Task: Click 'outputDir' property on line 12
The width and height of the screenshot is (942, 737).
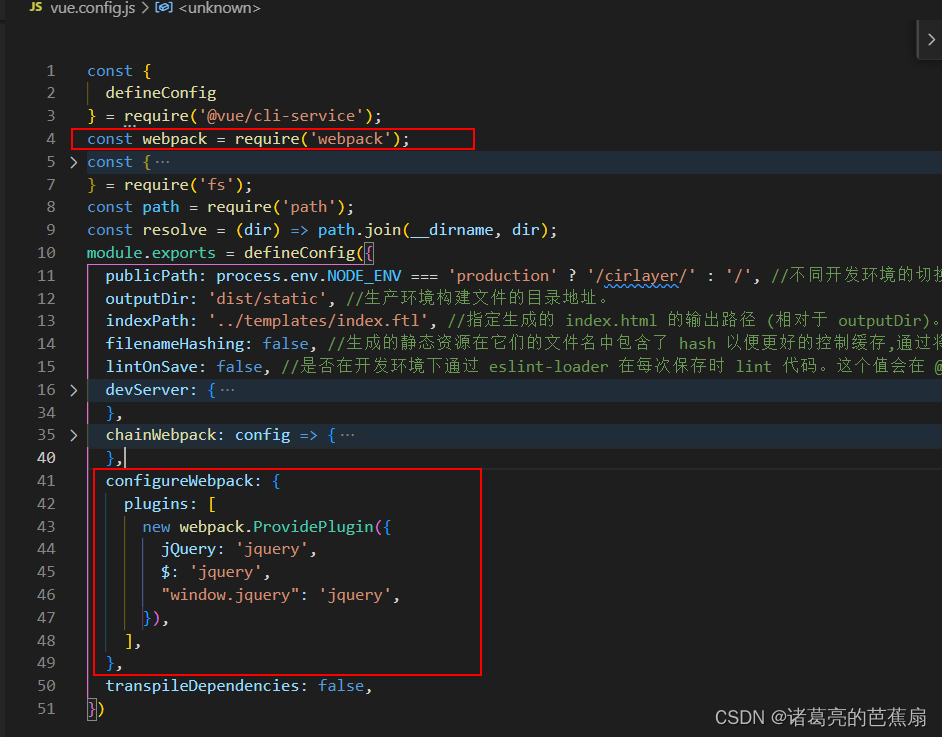Action: (x=147, y=299)
